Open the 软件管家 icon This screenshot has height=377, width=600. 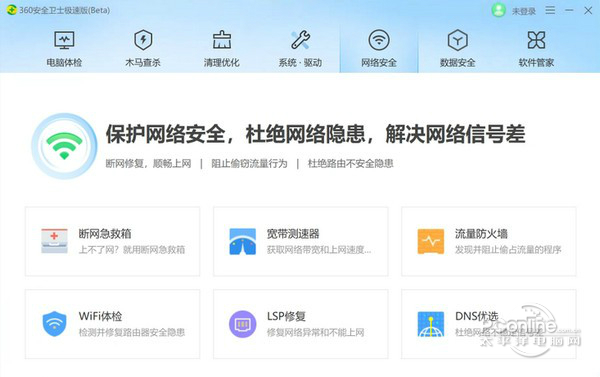pyautogui.click(x=536, y=40)
